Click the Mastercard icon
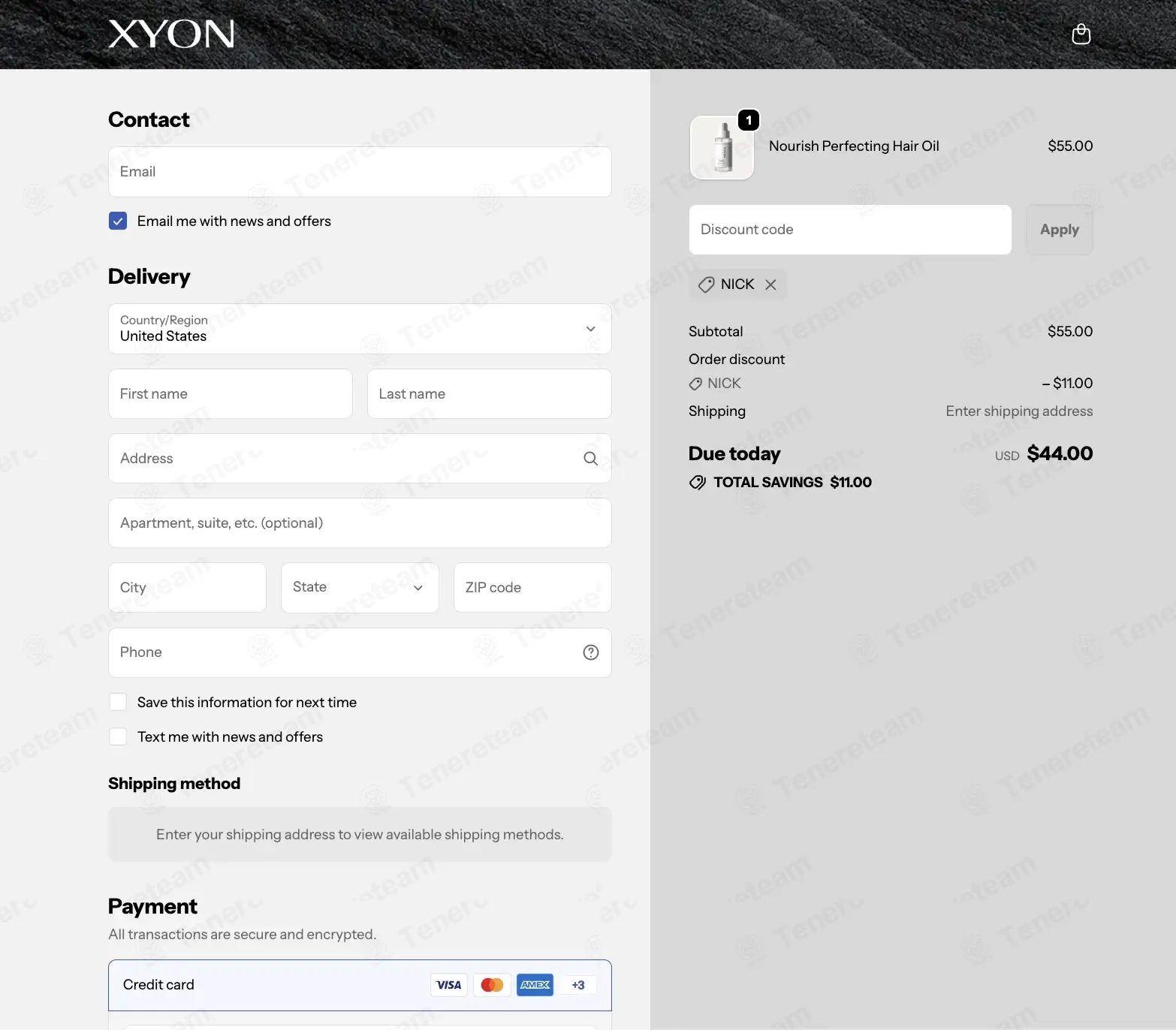1176x1030 pixels. point(492,985)
